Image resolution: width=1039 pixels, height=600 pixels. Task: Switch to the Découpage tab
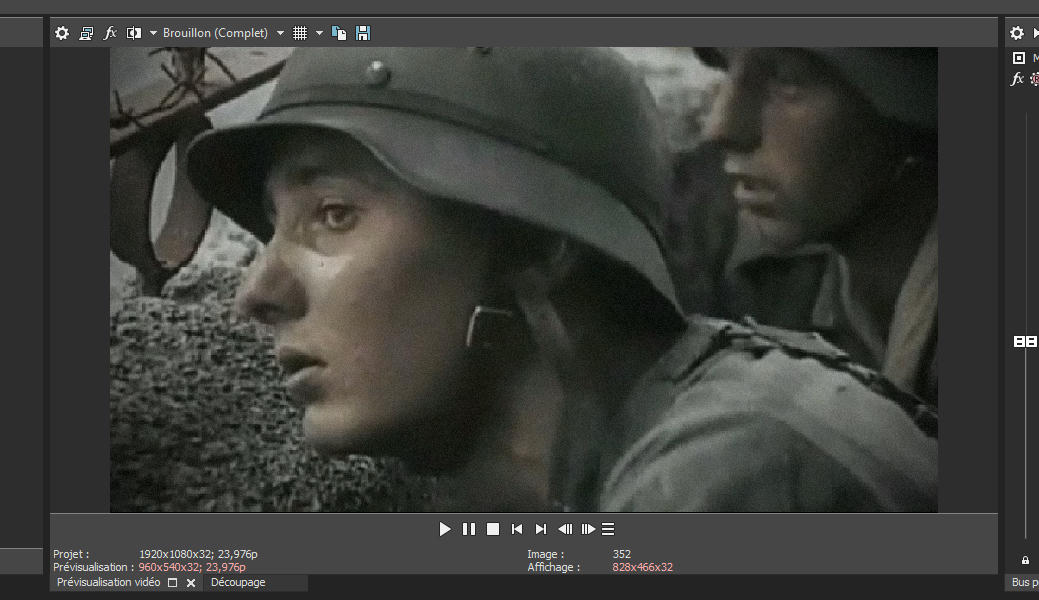click(x=238, y=582)
